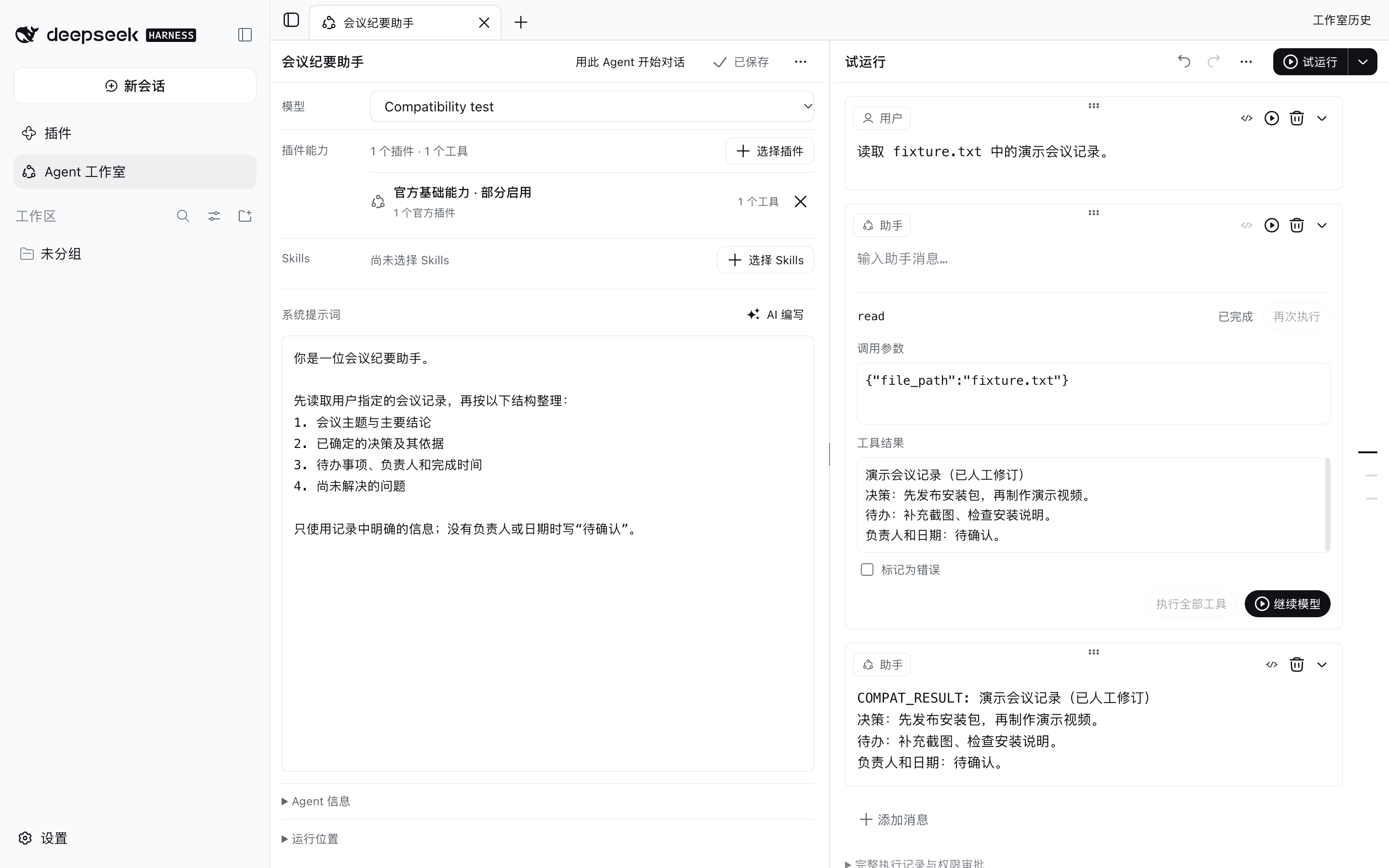
Task: Check the 标记为错误 checkbox
Action: 867,570
